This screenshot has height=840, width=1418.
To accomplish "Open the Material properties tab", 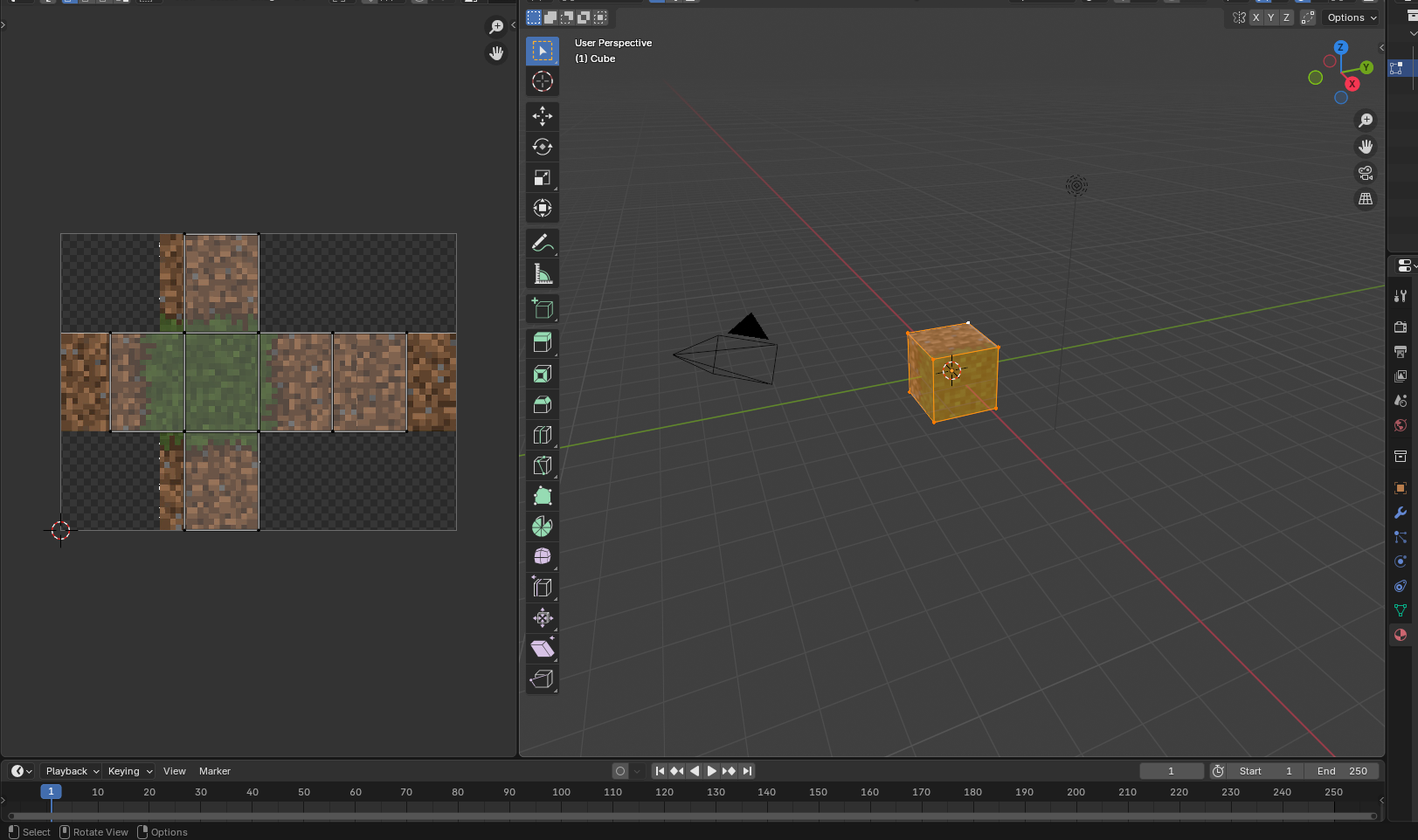I will [1401, 635].
